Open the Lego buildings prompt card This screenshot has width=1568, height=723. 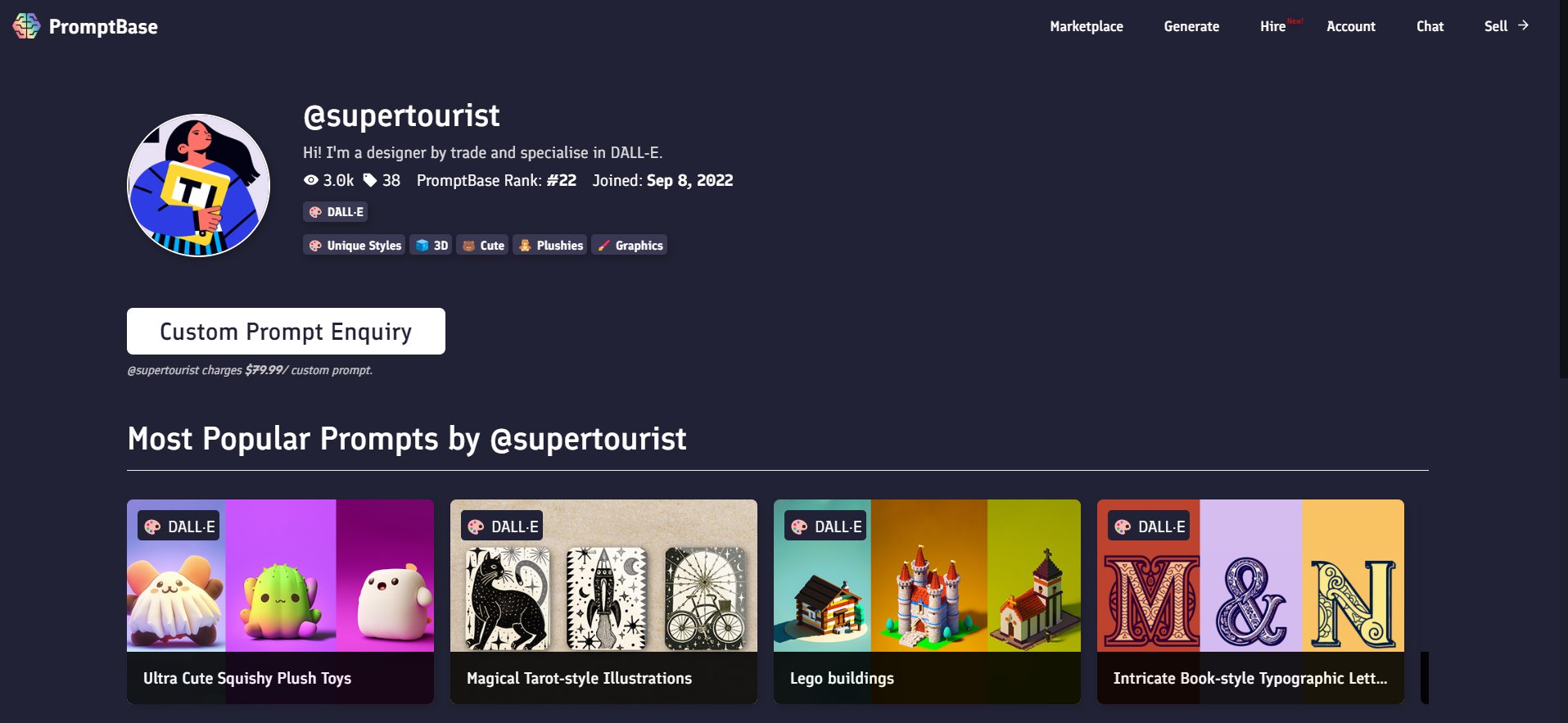(x=927, y=601)
